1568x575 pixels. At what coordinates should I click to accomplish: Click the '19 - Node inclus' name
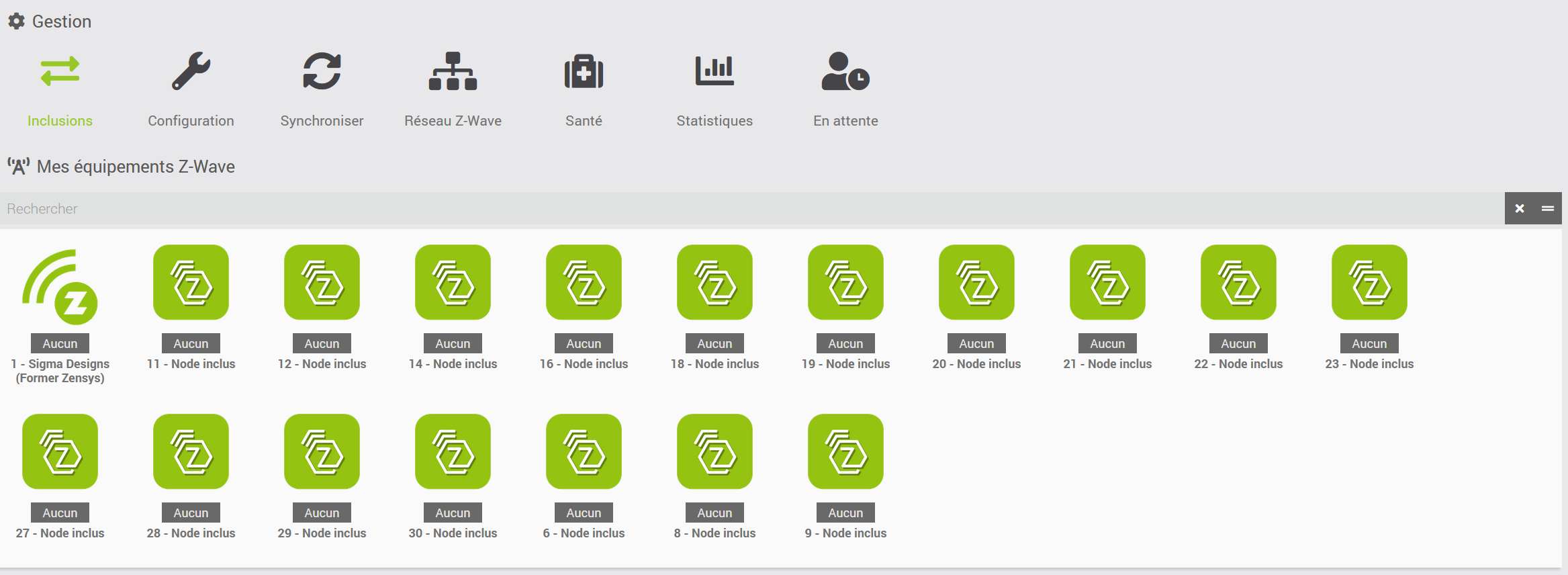[x=845, y=364]
